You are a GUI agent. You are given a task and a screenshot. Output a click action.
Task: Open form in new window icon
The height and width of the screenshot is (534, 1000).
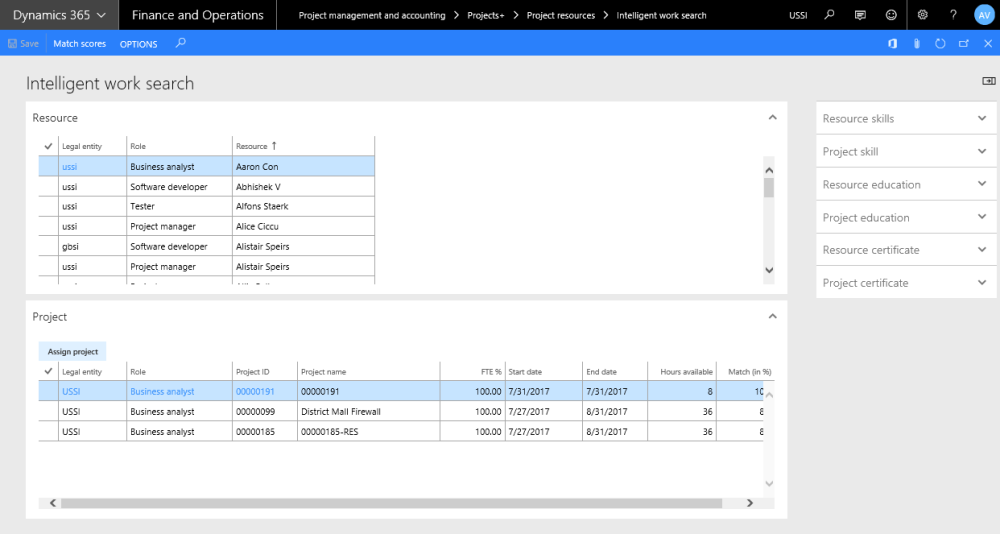point(963,44)
